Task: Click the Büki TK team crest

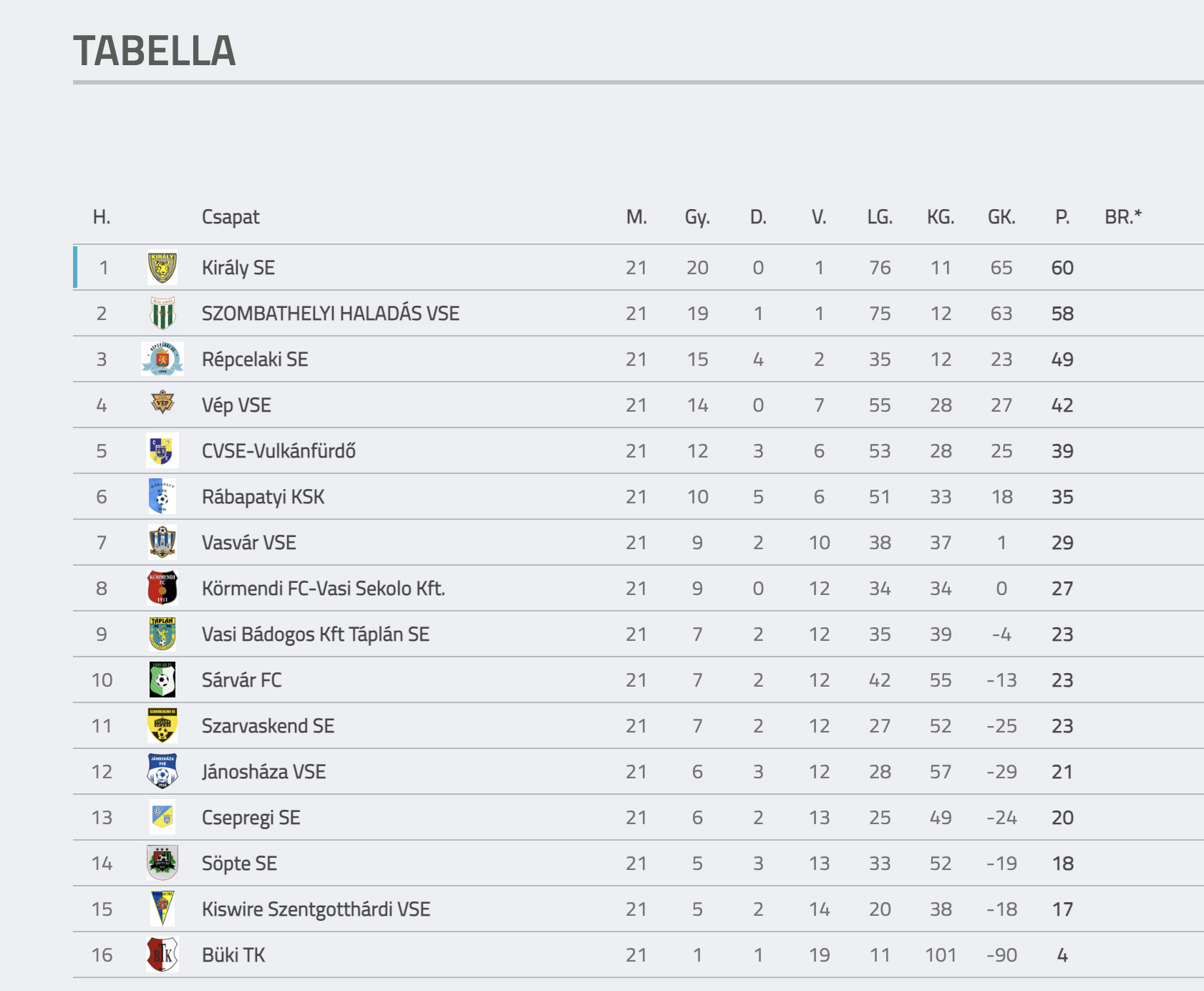Action: tap(162, 955)
